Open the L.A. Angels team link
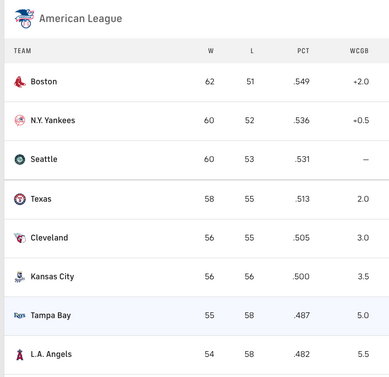389x377 pixels. (x=51, y=354)
